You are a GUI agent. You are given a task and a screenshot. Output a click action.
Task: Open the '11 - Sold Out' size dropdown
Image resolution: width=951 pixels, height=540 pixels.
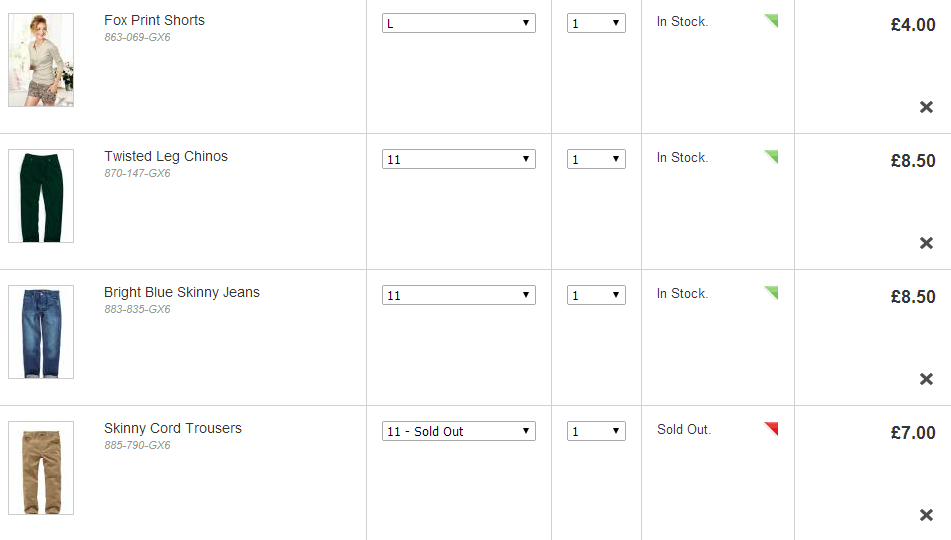tap(459, 431)
